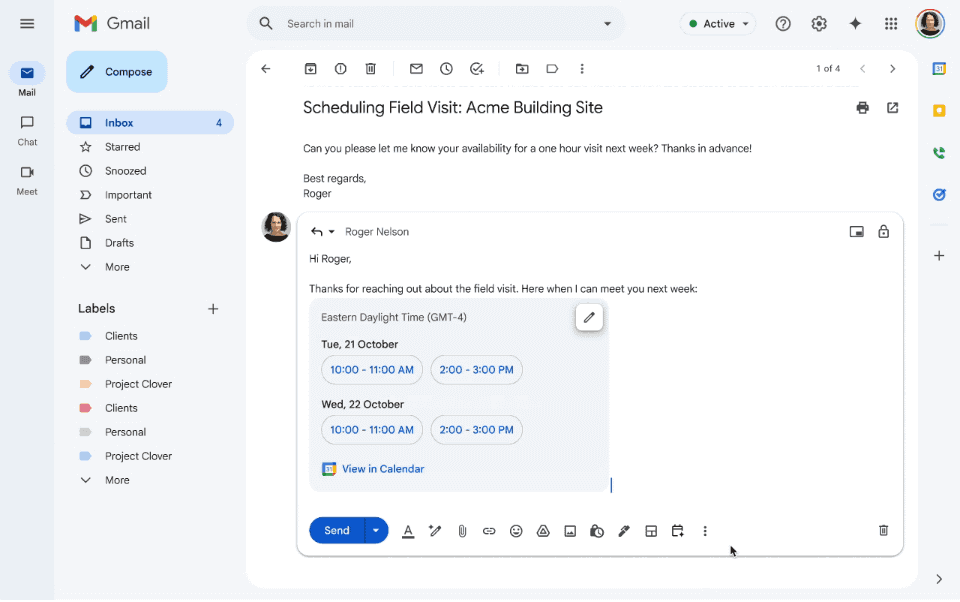Add this email to Tasks
The width and height of the screenshot is (960, 602).
pyautogui.click(x=477, y=69)
